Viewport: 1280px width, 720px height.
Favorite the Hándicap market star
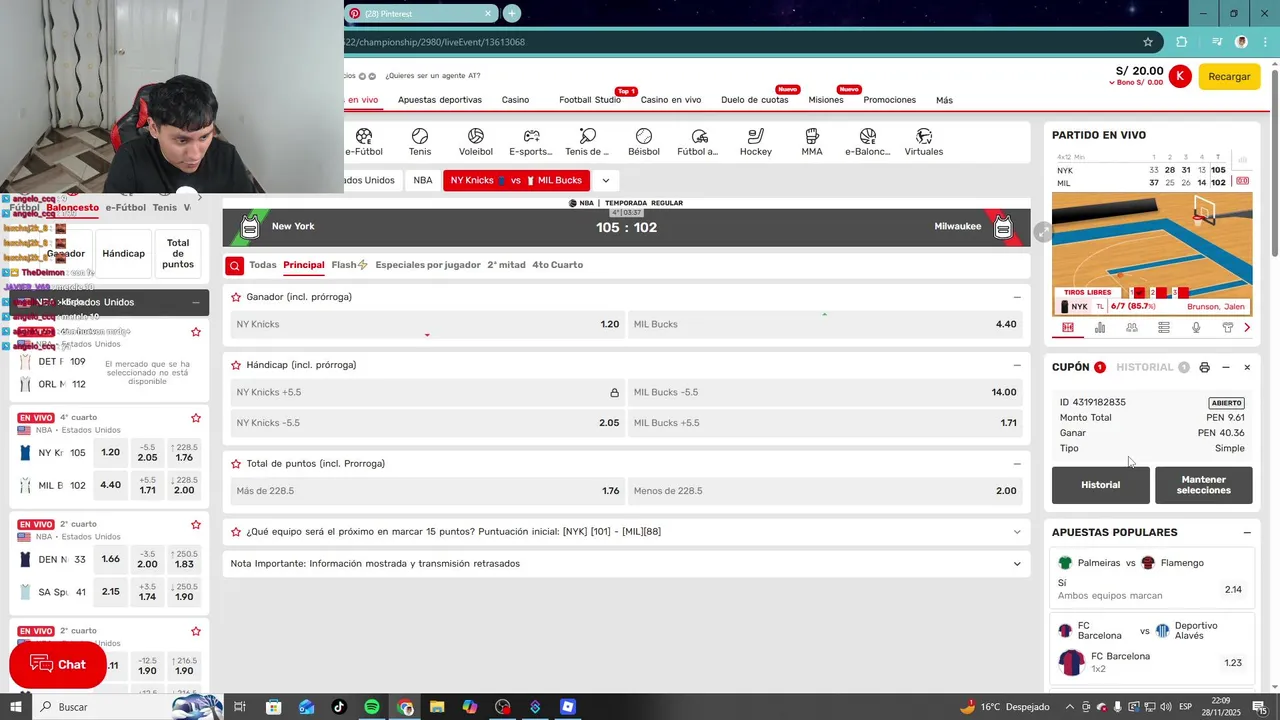pyautogui.click(x=236, y=365)
